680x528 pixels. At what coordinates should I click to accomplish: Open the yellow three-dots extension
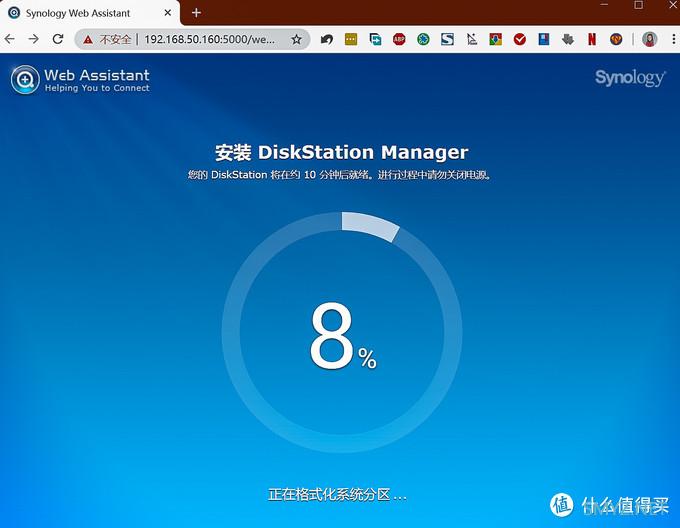[x=351, y=39]
